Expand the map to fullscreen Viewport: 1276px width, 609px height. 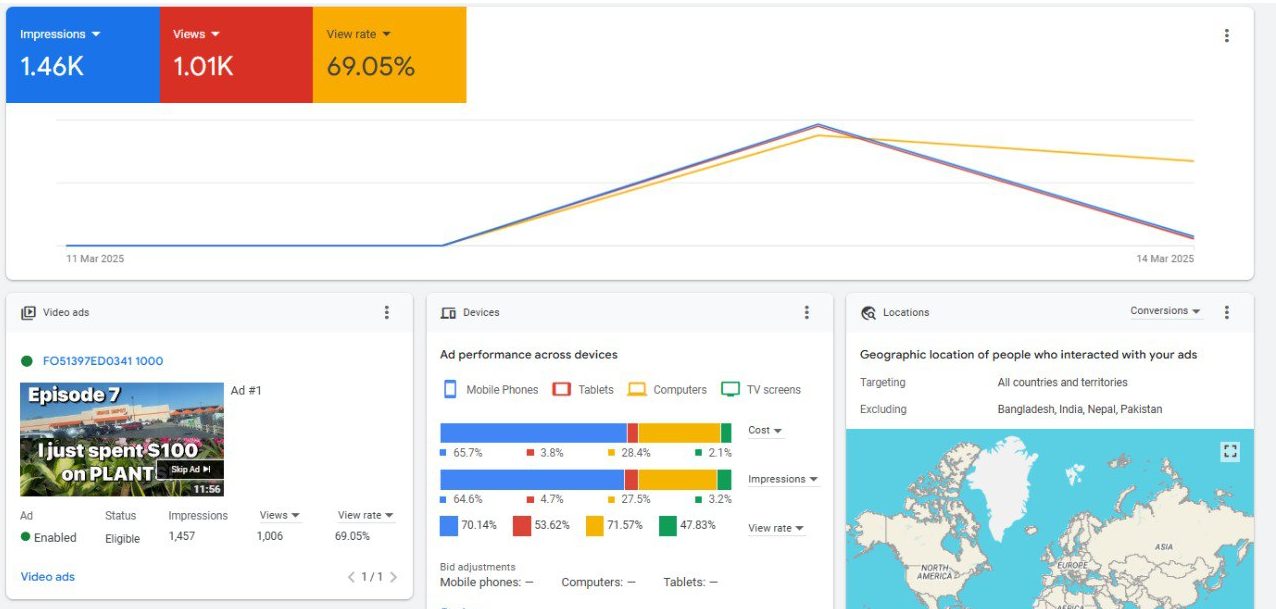1230,452
